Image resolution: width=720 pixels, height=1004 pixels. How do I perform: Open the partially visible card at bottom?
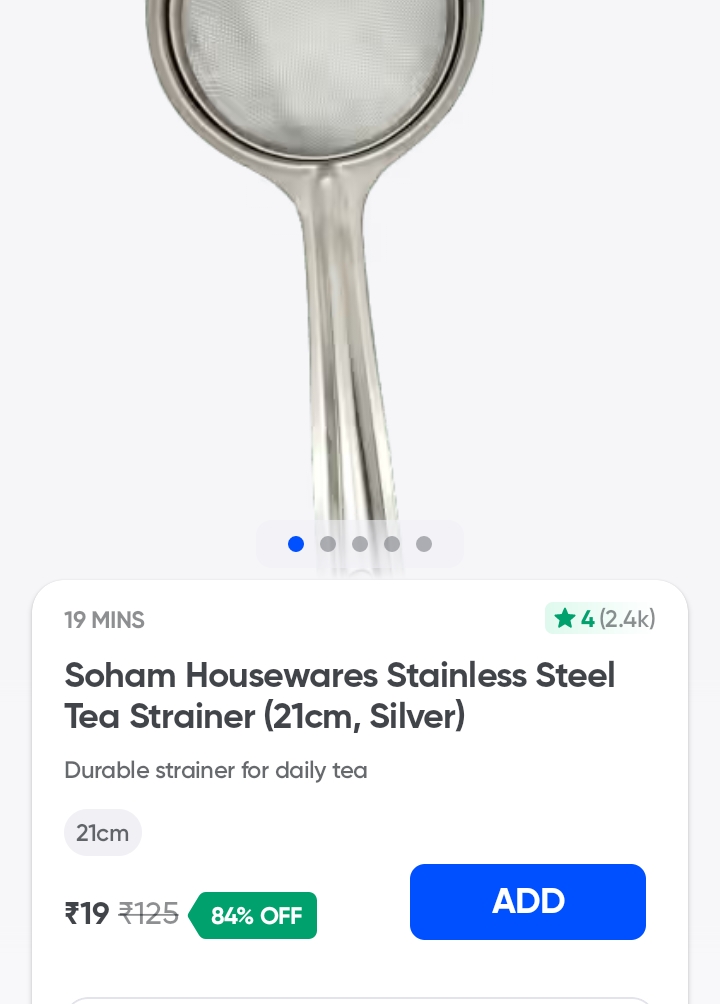[360, 999]
